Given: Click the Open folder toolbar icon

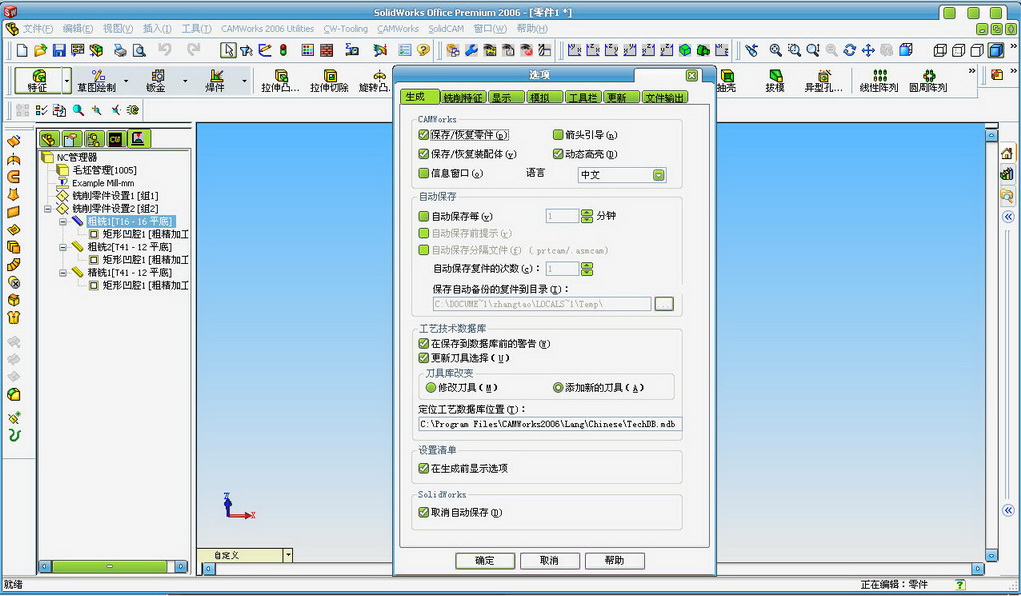Looking at the screenshot, I should click(x=40, y=50).
